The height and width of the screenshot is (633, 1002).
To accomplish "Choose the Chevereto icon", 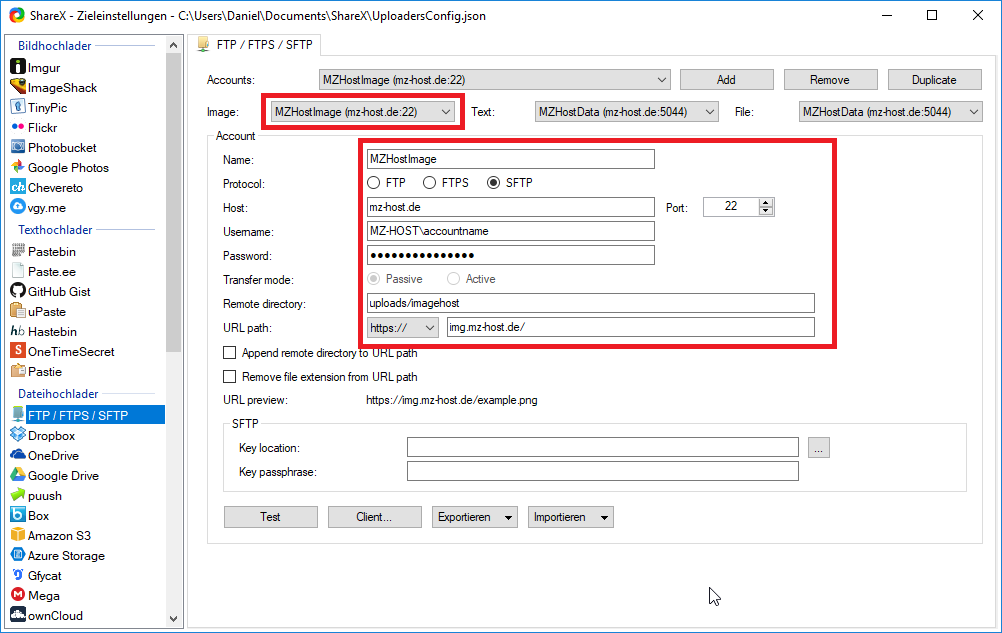I will (x=18, y=187).
